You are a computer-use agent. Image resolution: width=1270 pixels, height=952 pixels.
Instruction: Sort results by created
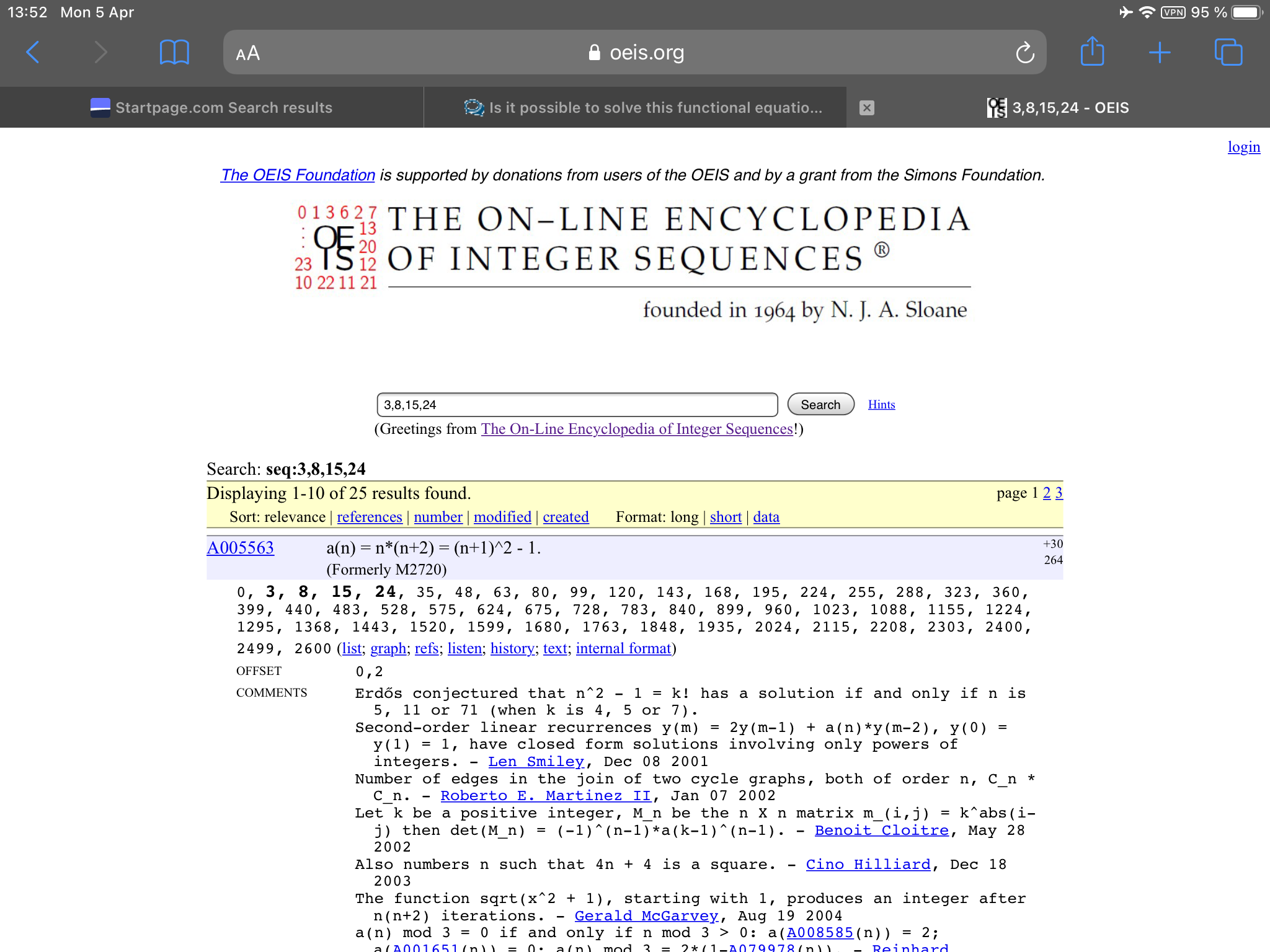click(566, 517)
